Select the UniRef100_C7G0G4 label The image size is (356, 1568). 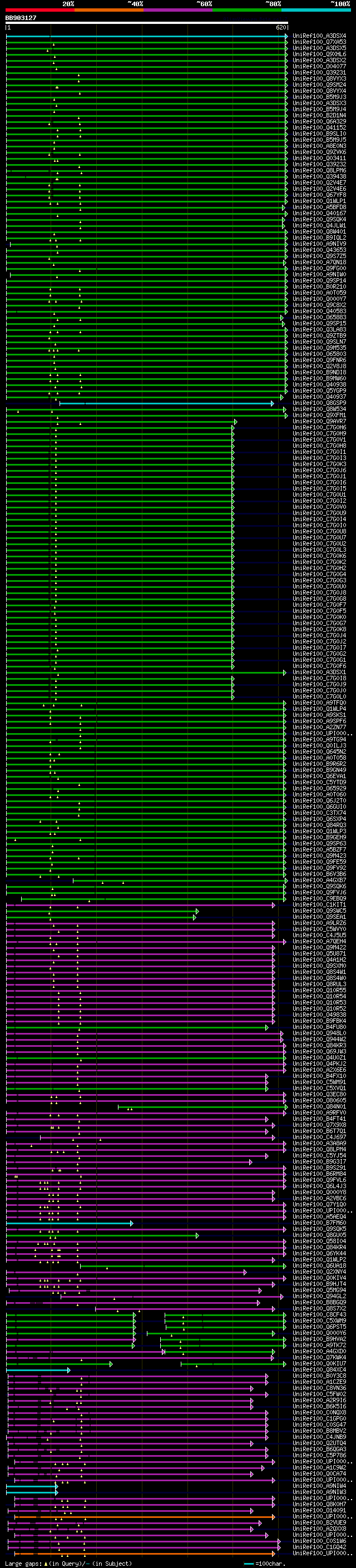(x=319, y=574)
